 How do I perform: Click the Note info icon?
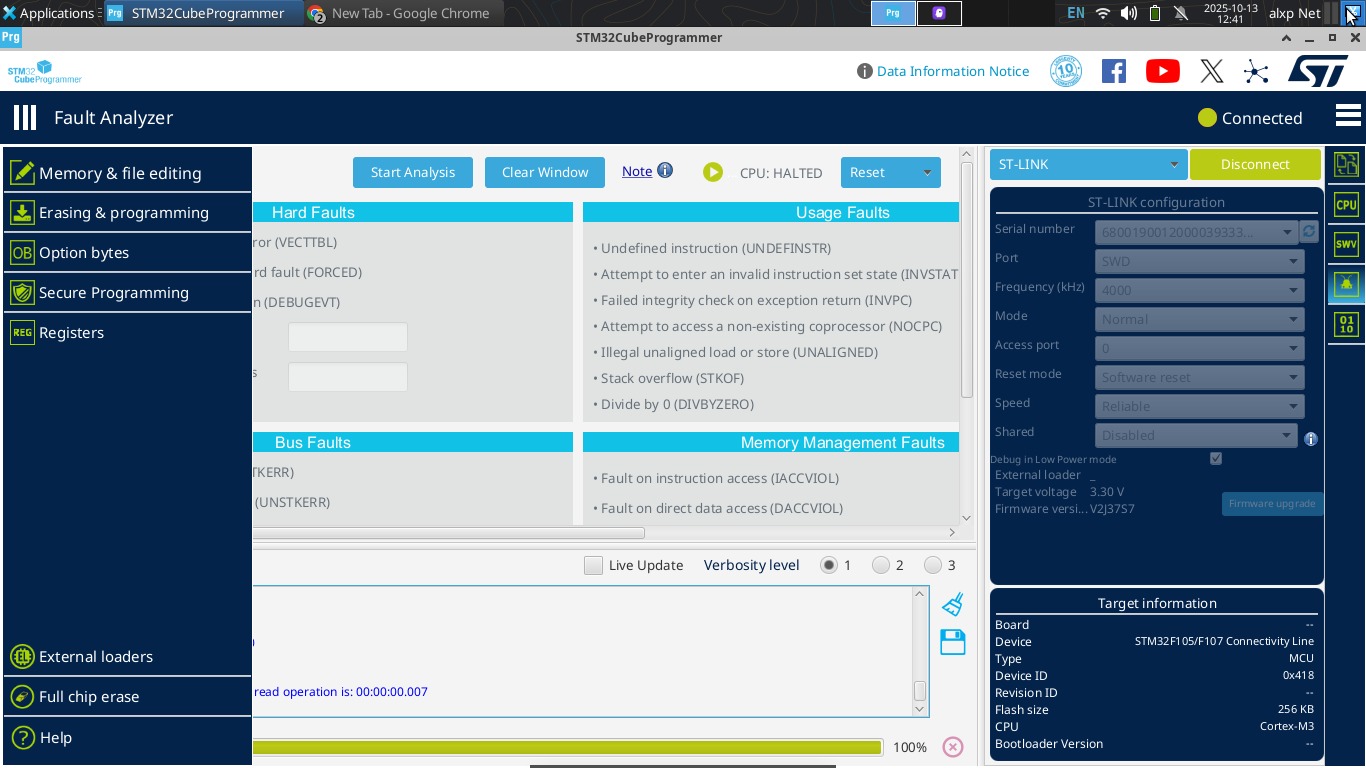tap(665, 171)
